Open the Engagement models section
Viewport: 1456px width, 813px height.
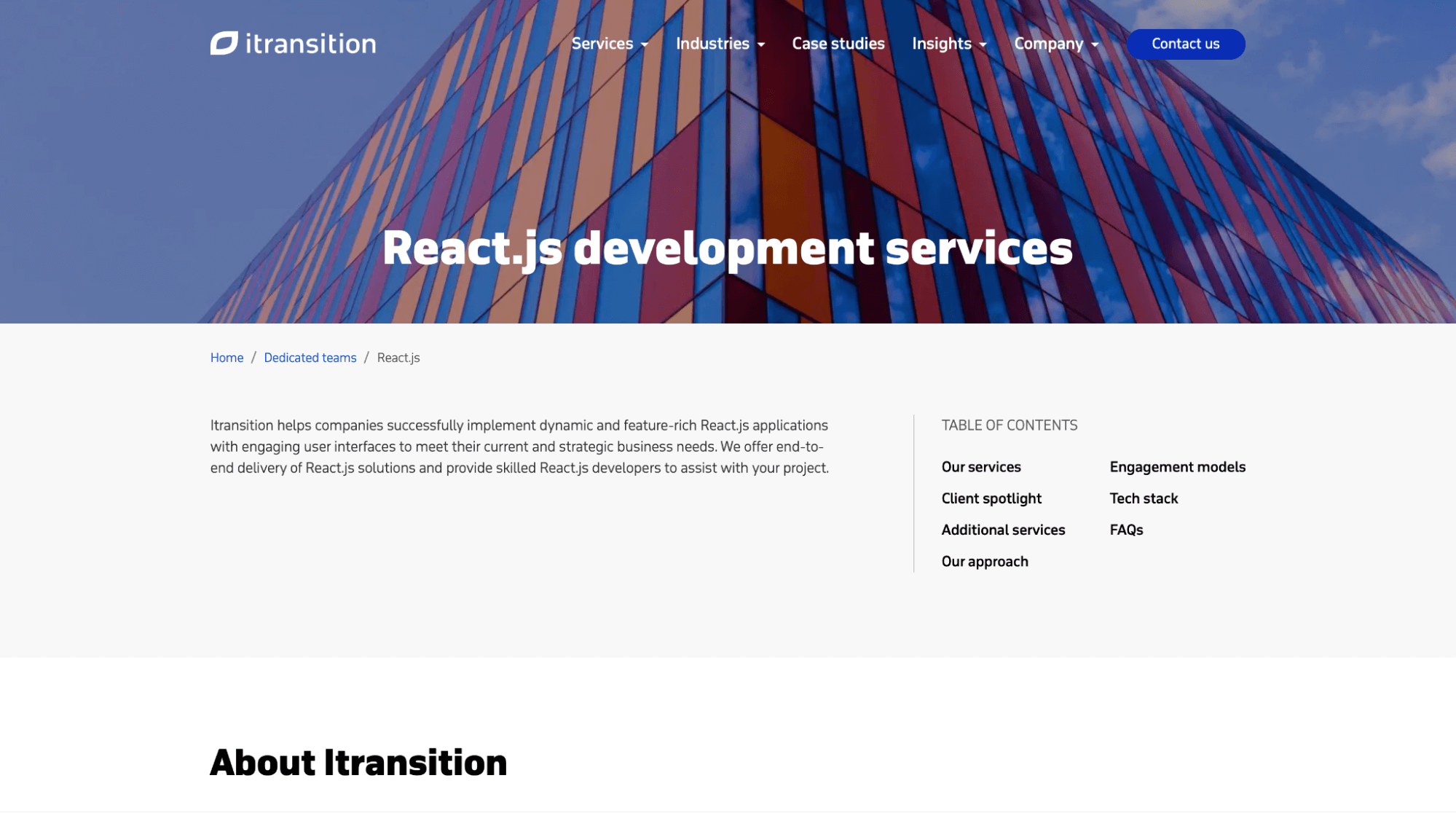pos(1177,467)
